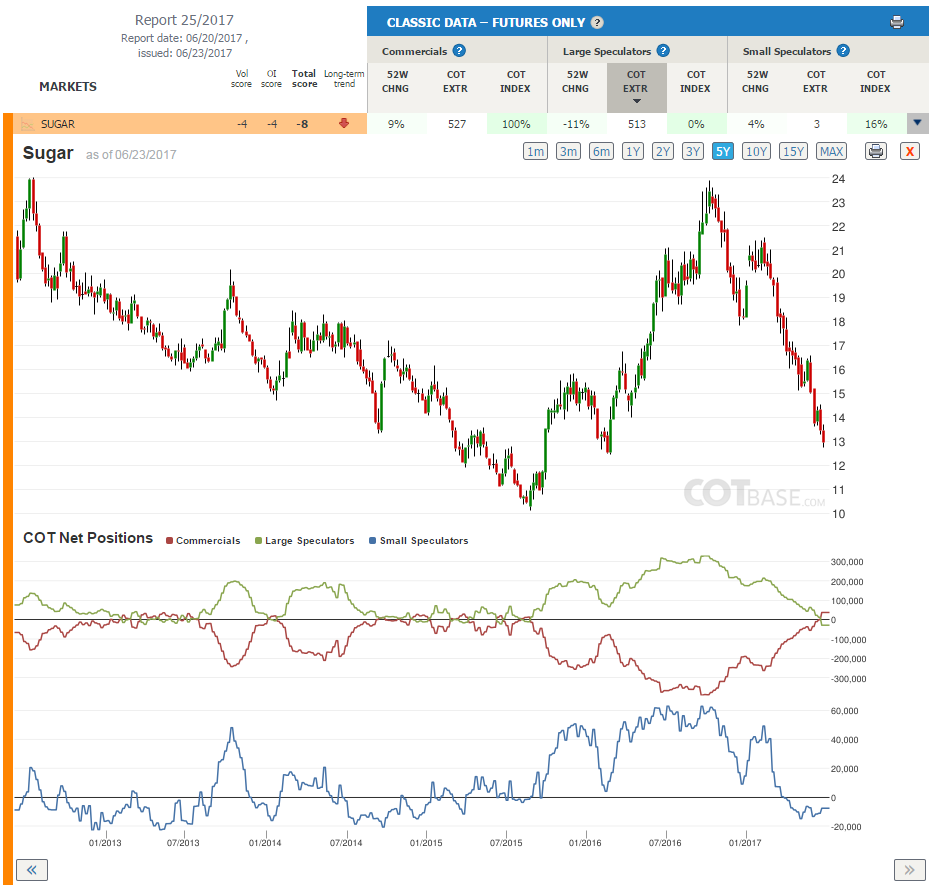
Task: Click the red long-term trend down arrow
Action: [x=343, y=123]
